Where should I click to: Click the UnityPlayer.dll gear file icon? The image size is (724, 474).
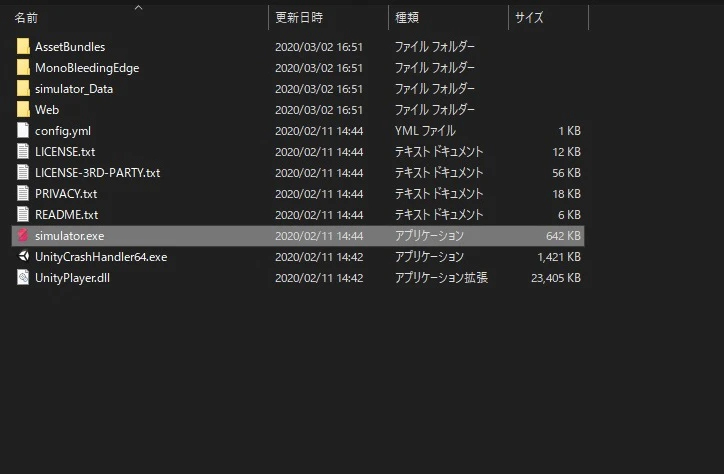pyautogui.click(x=23, y=277)
